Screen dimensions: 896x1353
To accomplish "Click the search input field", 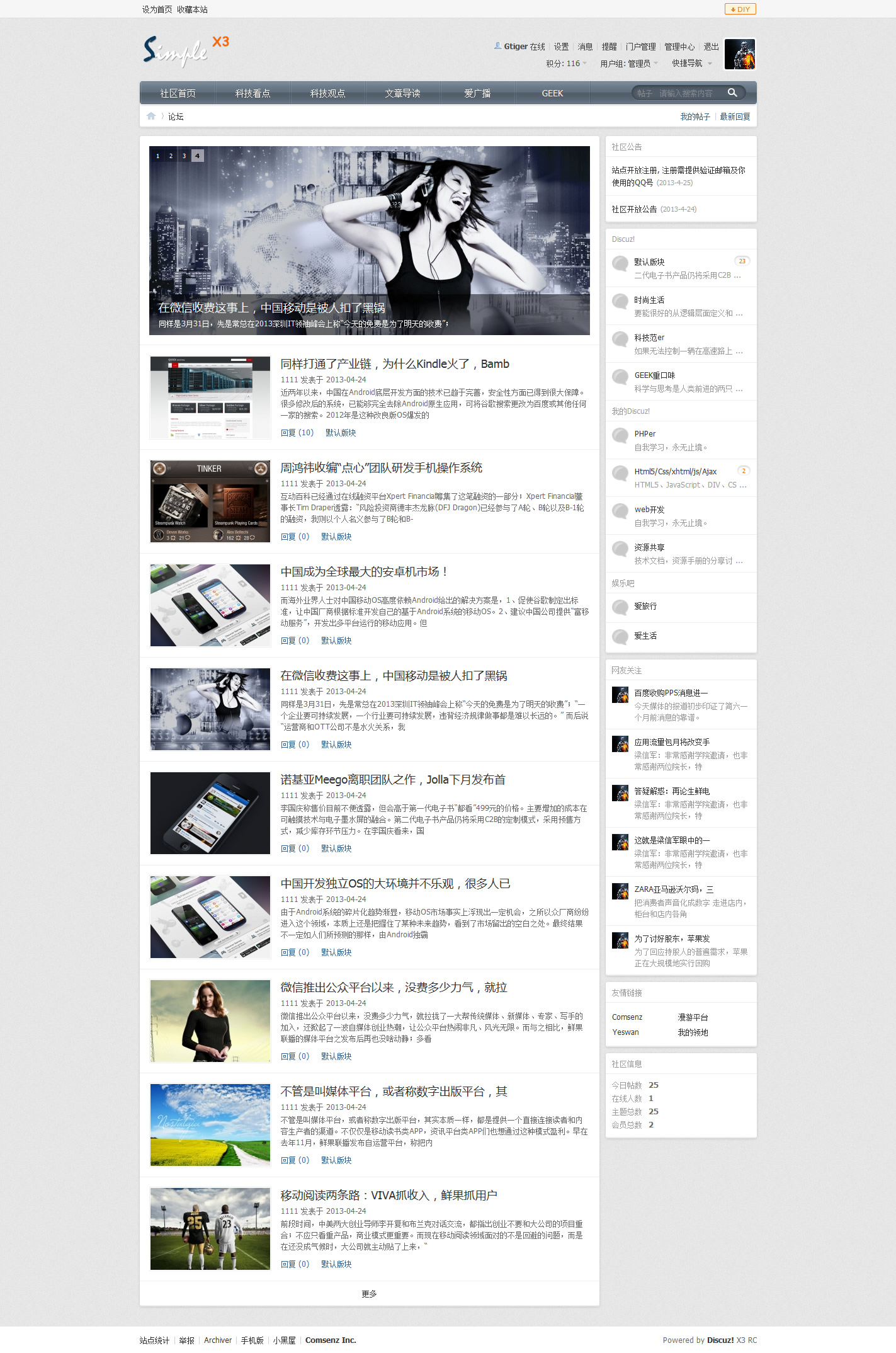I will 689,93.
